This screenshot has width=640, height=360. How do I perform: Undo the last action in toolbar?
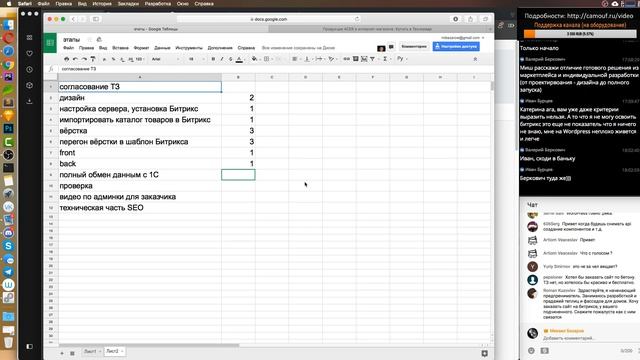pyautogui.click(x=75, y=59)
